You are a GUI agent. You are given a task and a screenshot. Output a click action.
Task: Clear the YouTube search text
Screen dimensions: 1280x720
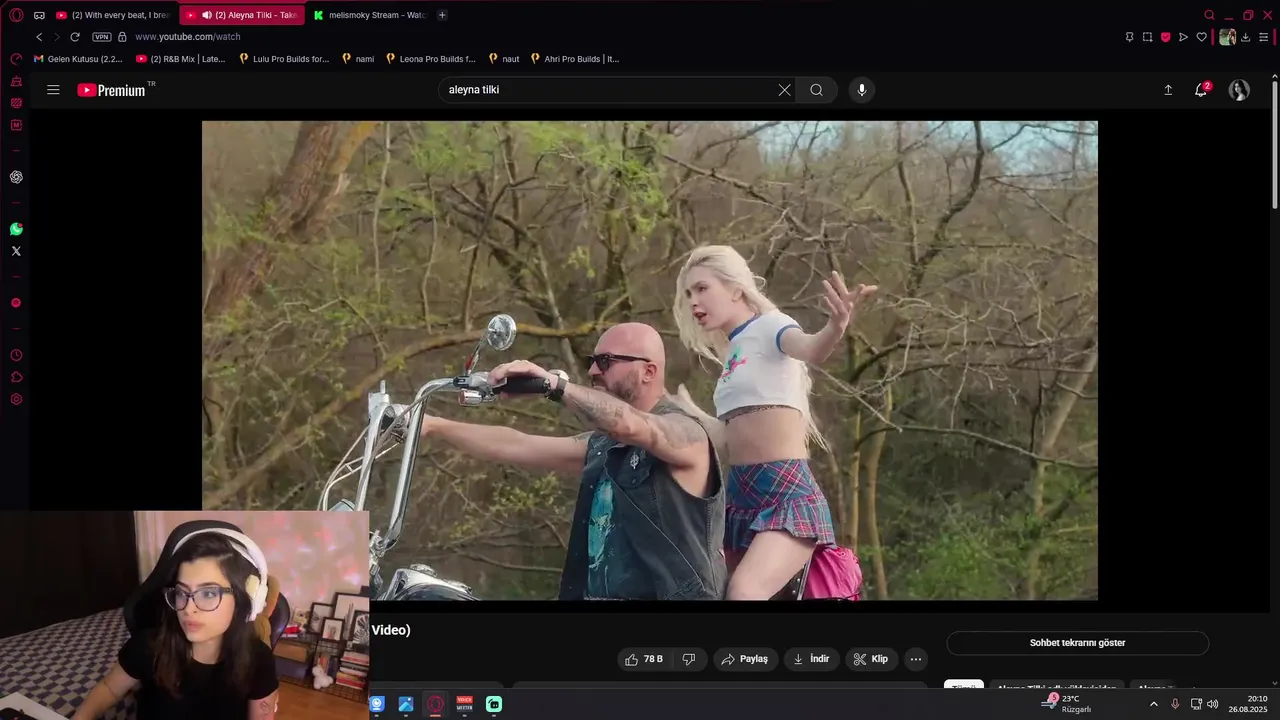pos(785,90)
